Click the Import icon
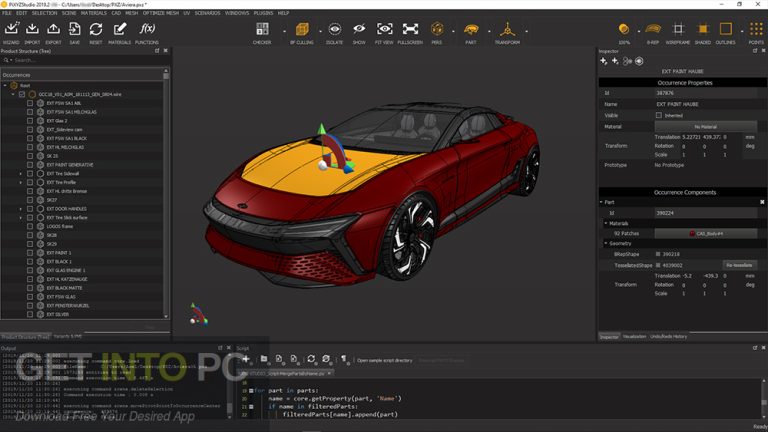Image resolution: width=768 pixels, height=432 pixels. [32, 29]
